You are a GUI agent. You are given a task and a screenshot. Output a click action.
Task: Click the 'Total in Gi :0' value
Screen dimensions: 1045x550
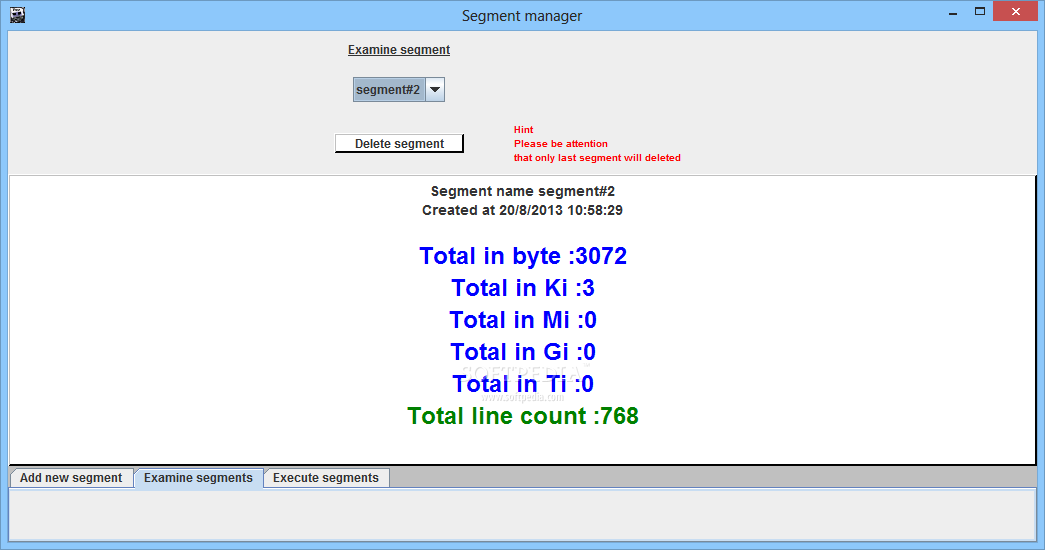tap(523, 352)
